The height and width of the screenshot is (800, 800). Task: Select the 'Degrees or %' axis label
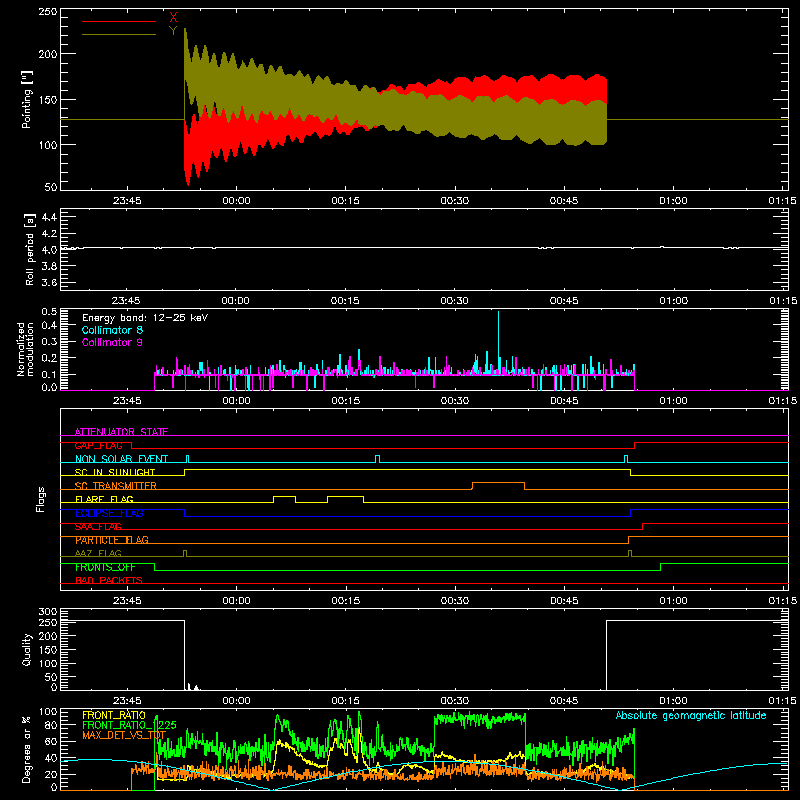click(27, 750)
